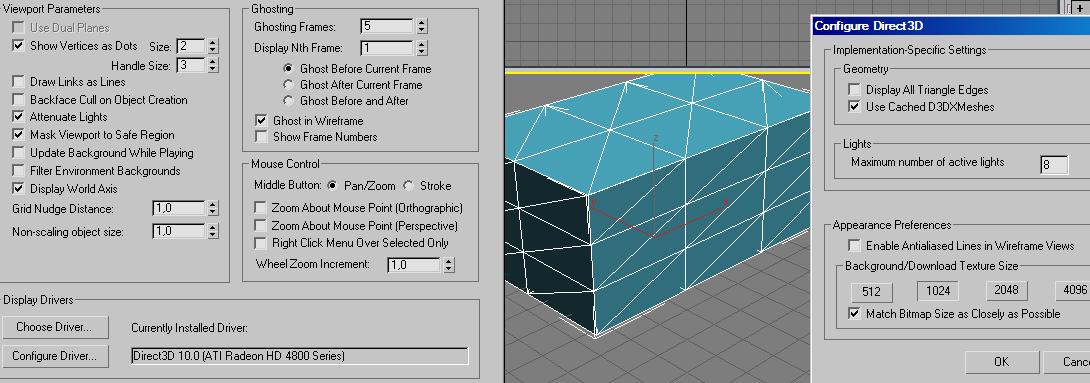Confirm Configure Direct3D with OK
Image resolution: width=1090 pixels, height=383 pixels.
click(x=1001, y=362)
